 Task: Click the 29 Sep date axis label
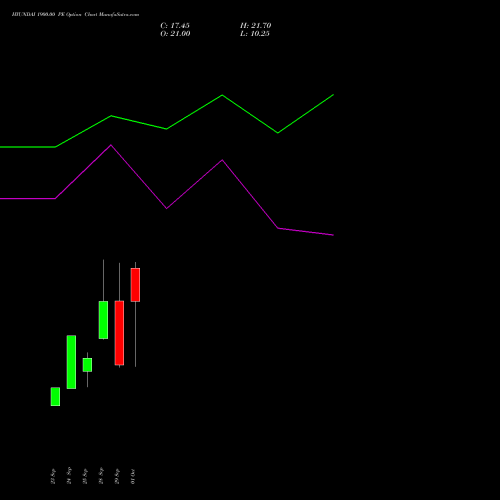pos(117,477)
